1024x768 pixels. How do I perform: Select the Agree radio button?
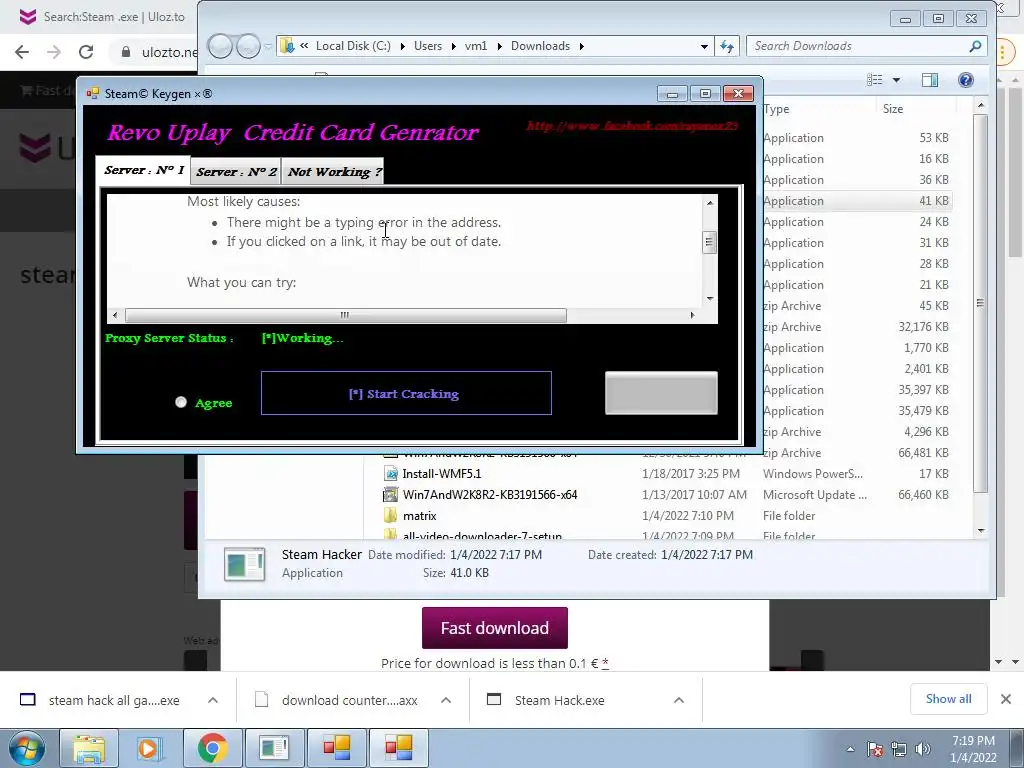coord(181,402)
